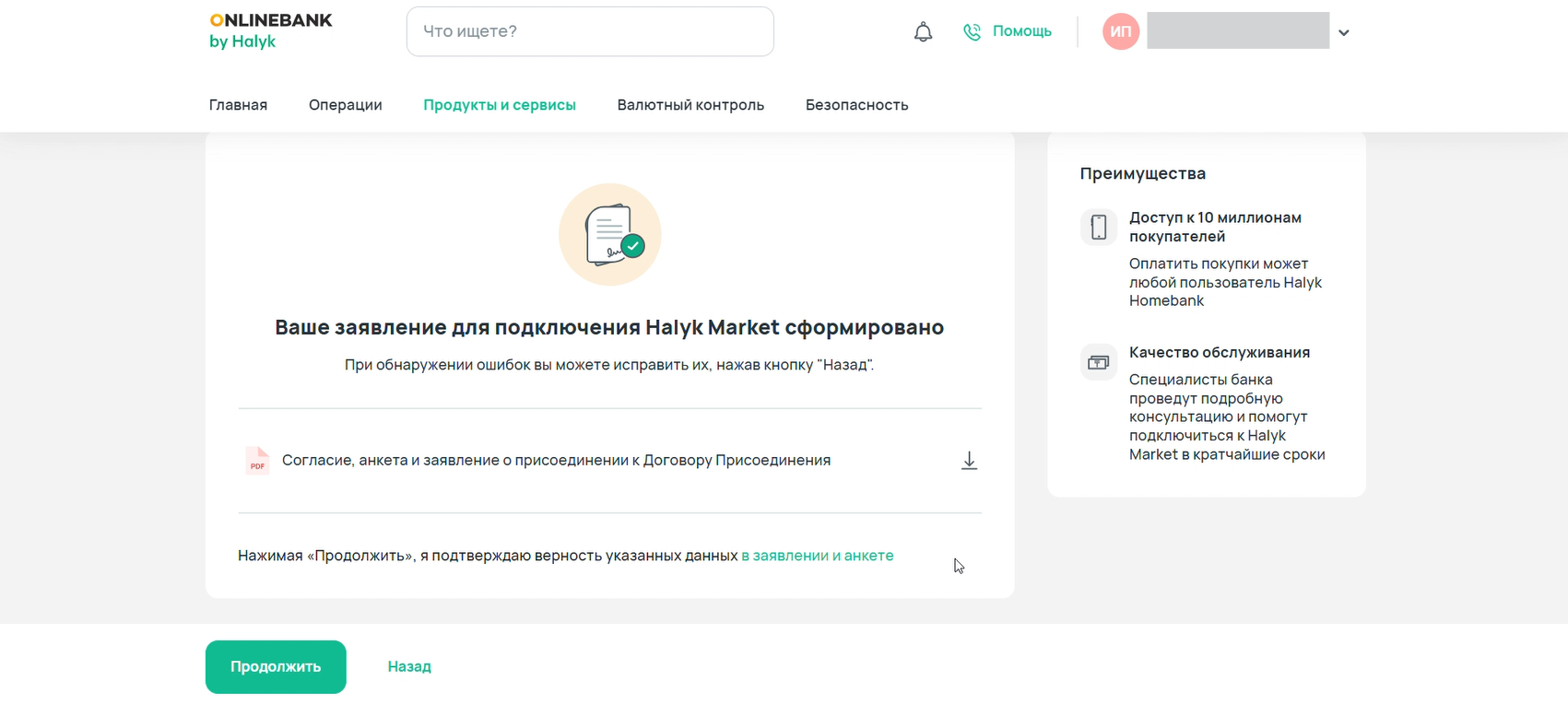This screenshot has height=704, width=1568.
Task: Go to the Главная tab
Action: tap(238, 105)
